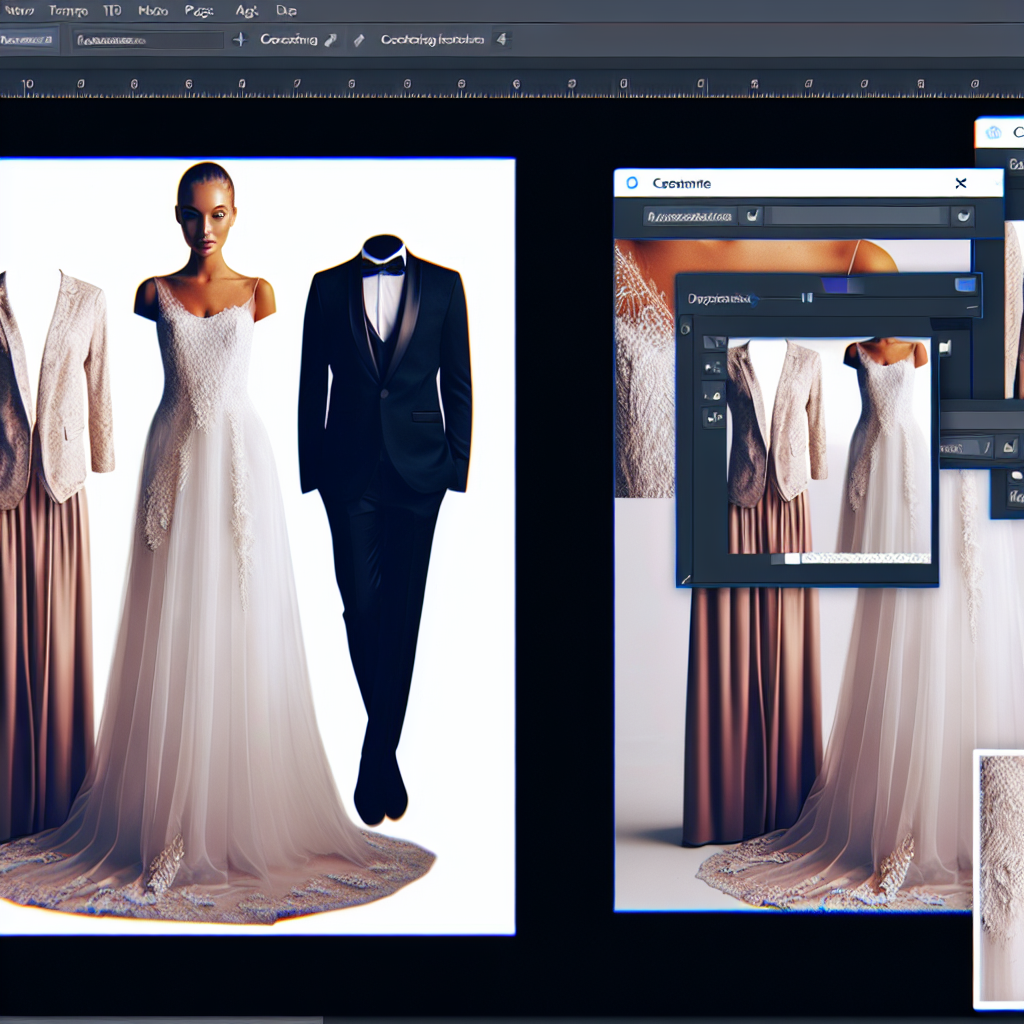The height and width of the screenshot is (1024, 1024).
Task: Click the crosshair icon in the options bar
Action: point(239,40)
